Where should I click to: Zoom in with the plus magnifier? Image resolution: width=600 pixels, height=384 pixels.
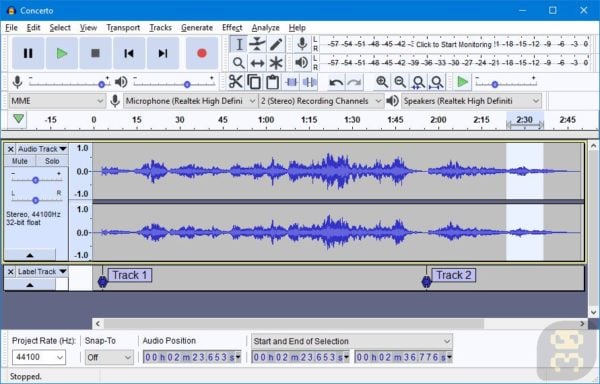click(382, 82)
